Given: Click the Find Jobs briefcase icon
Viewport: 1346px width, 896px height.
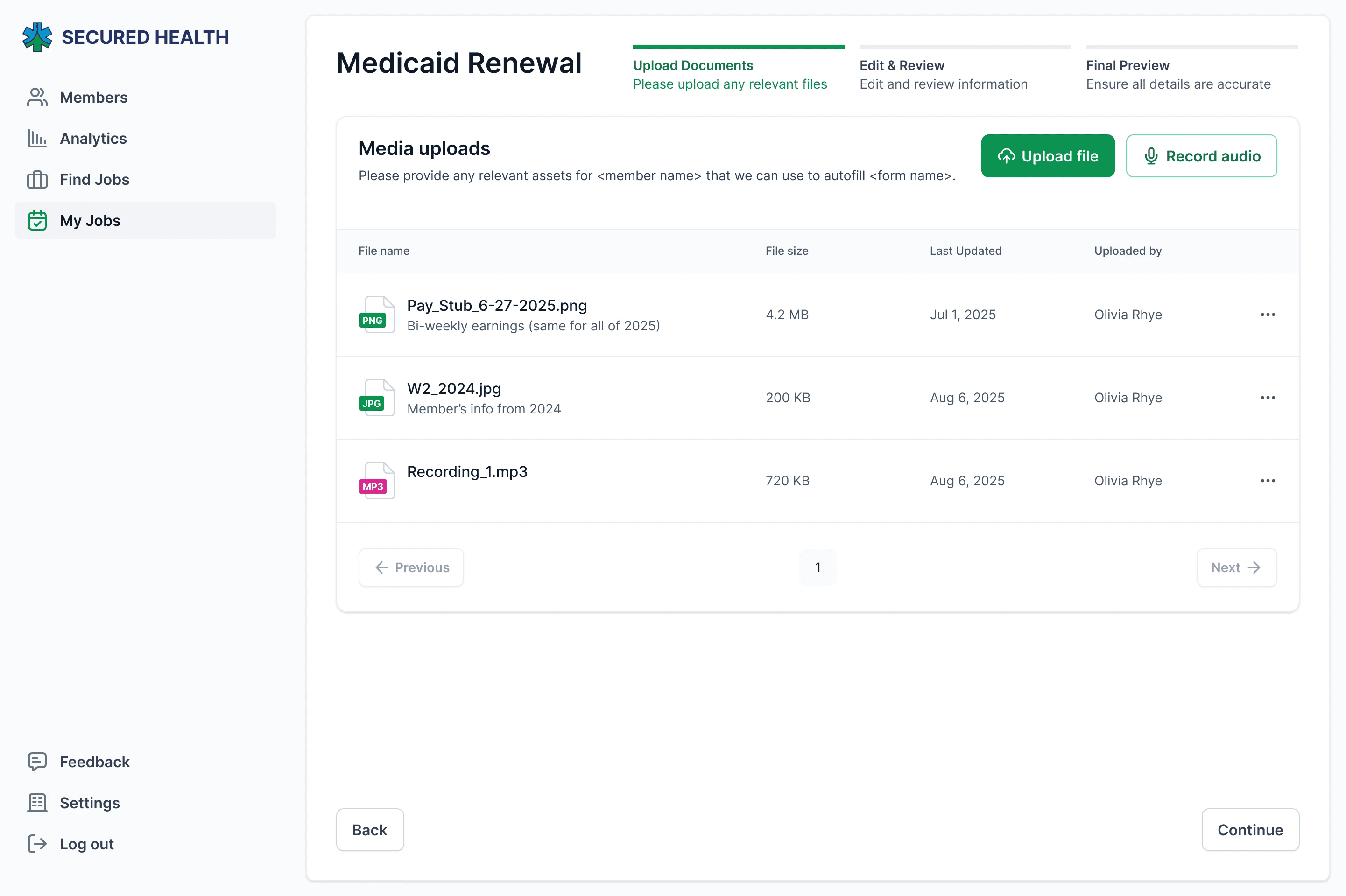Looking at the screenshot, I should 37,179.
